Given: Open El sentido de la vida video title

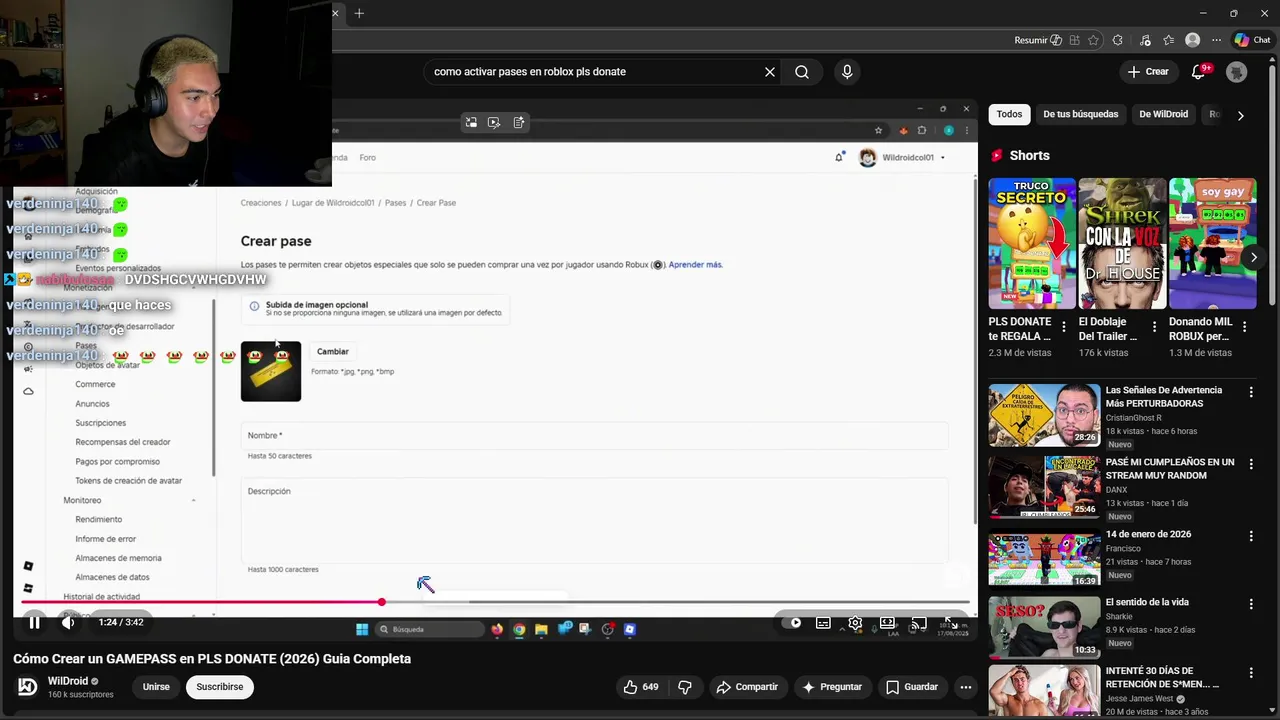Looking at the screenshot, I should (x=1146, y=602).
